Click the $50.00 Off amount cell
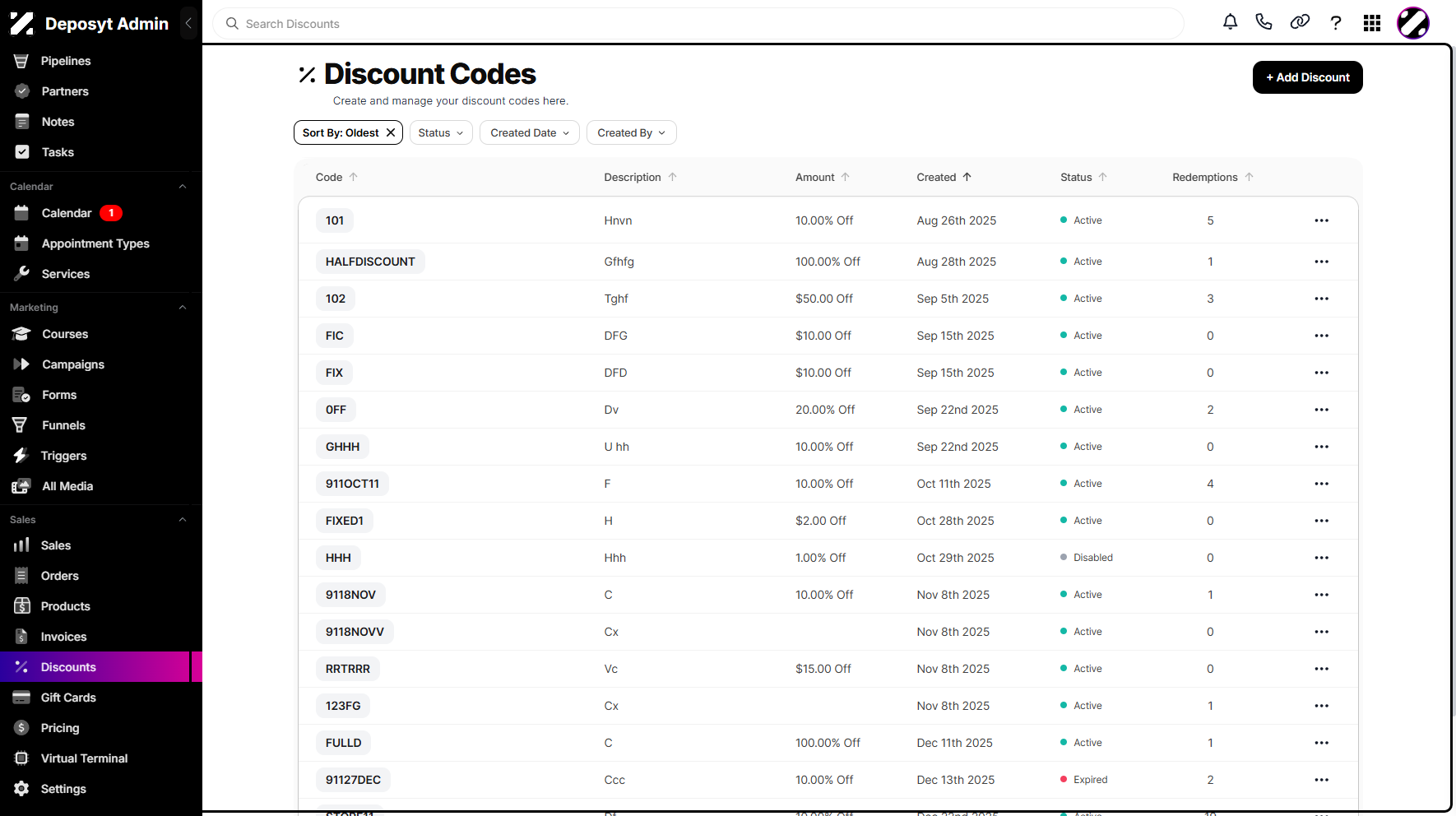Screen dimensions: 1456x816 coord(823,299)
